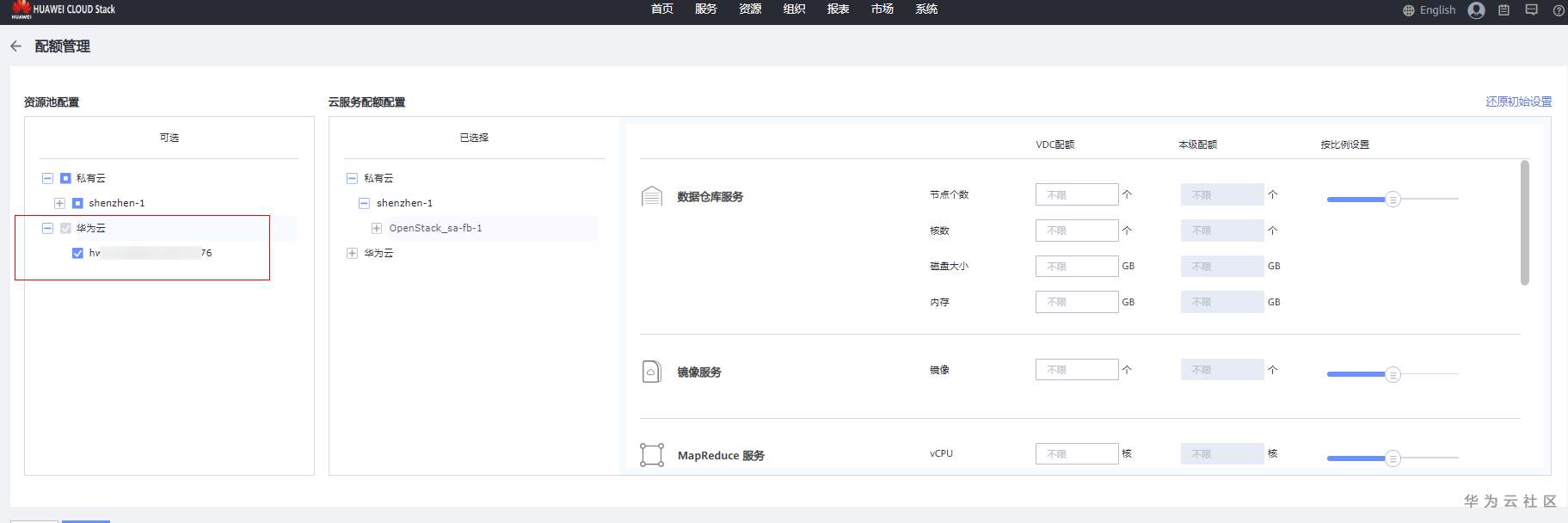Screen dimensions: 1568x523
Task: Expand OpenStack_sa-fb-1 node
Action: (376, 228)
